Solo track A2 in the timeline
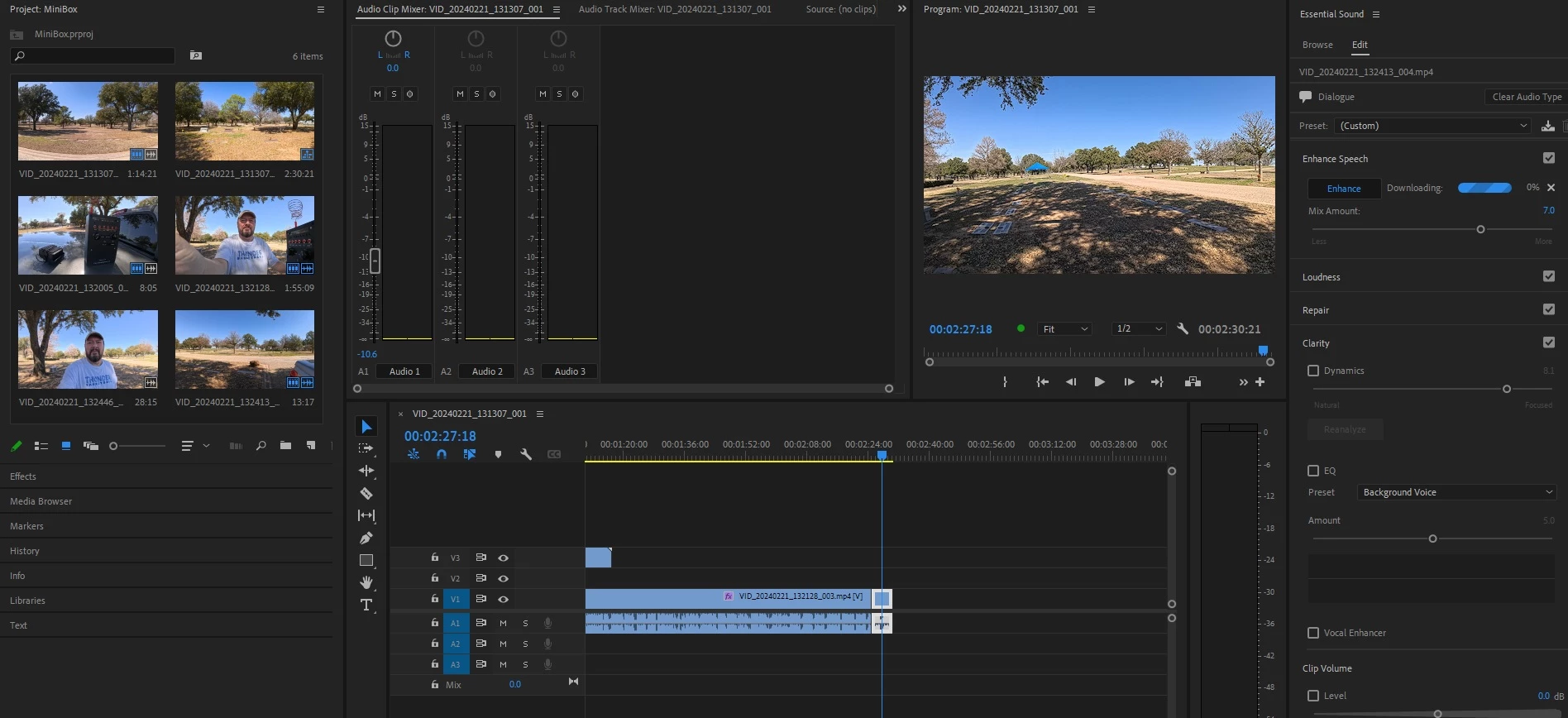Image resolution: width=1568 pixels, height=718 pixels. (x=525, y=644)
